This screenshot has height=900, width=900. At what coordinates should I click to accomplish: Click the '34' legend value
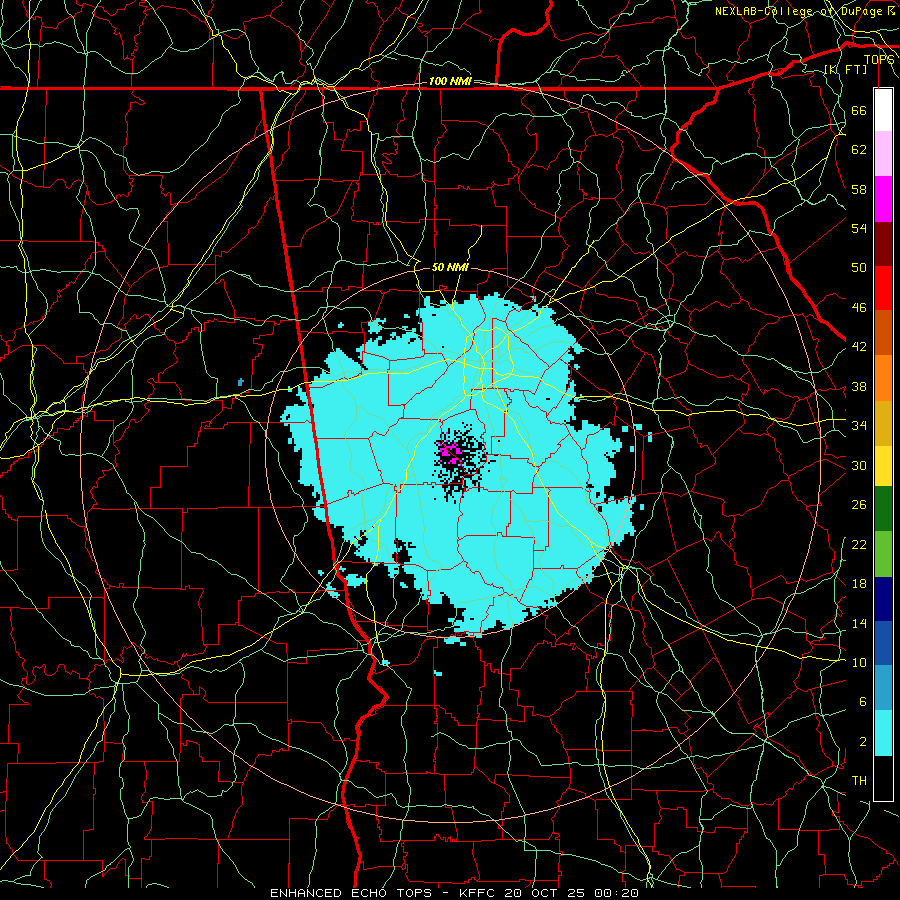tap(859, 426)
